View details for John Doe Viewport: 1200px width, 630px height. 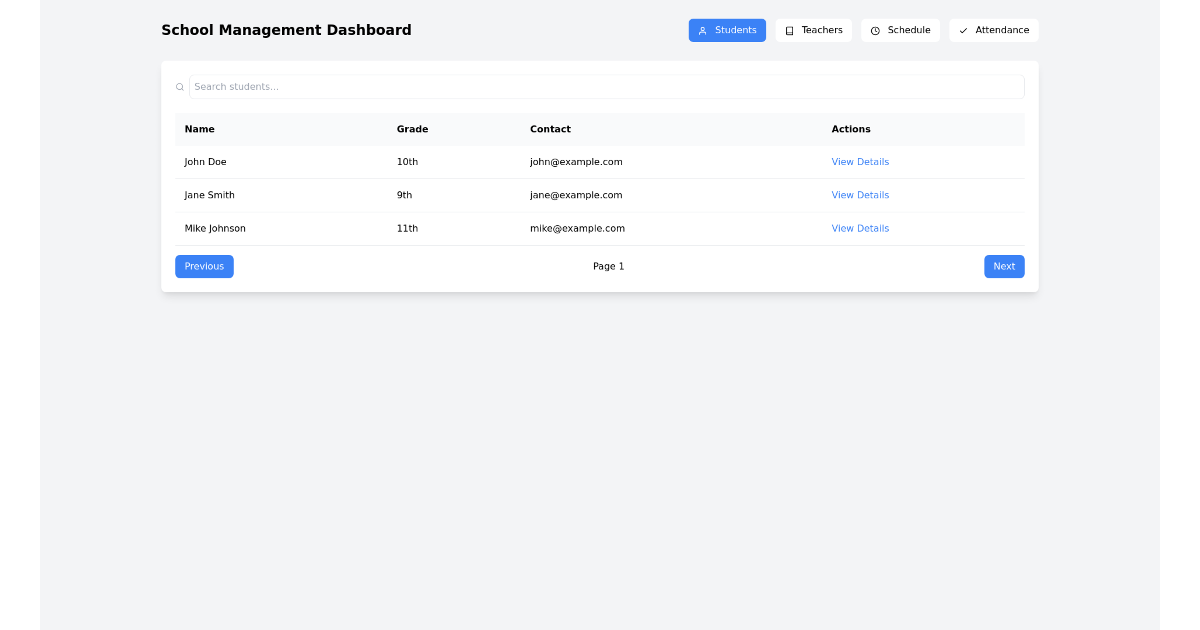[x=860, y=161]
